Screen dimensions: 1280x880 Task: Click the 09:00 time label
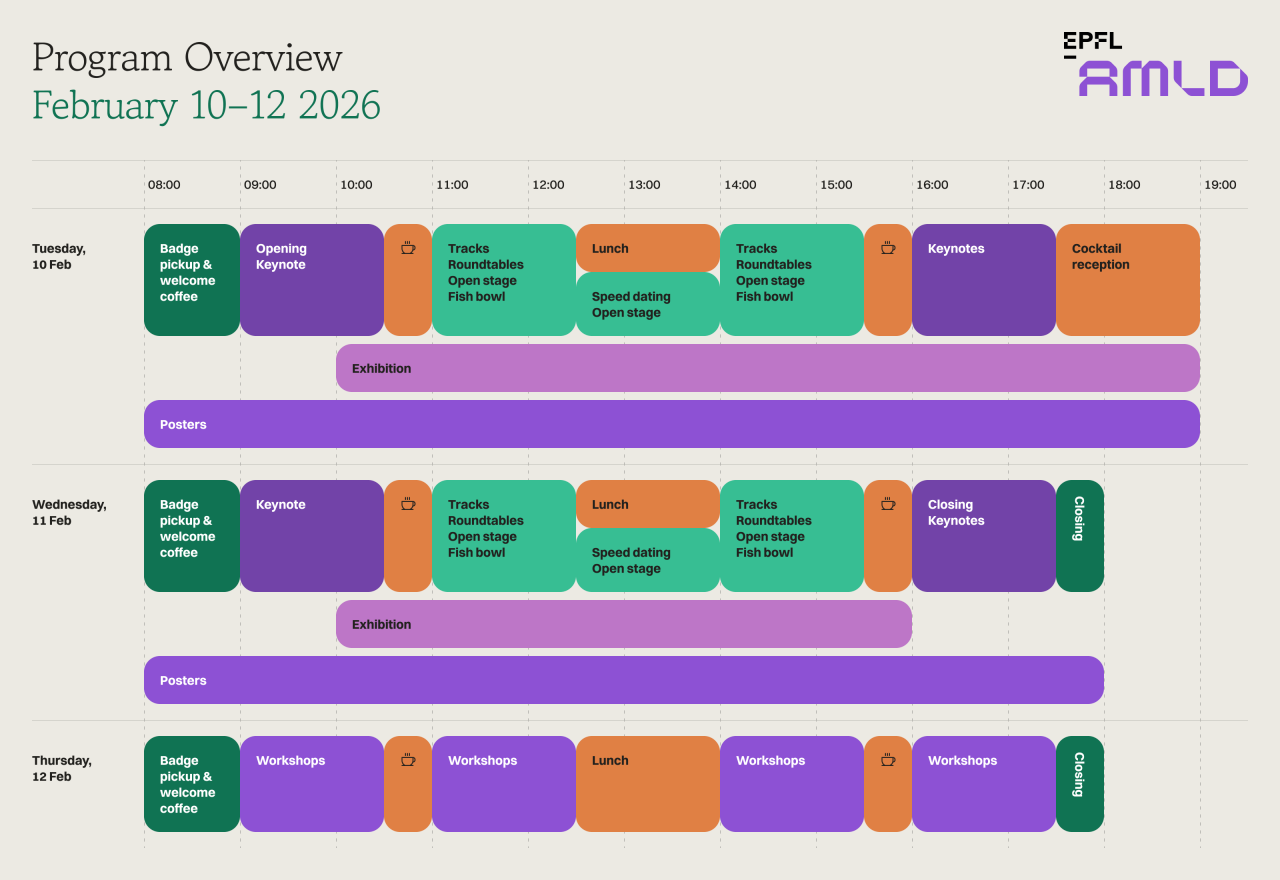coord(260,185)
